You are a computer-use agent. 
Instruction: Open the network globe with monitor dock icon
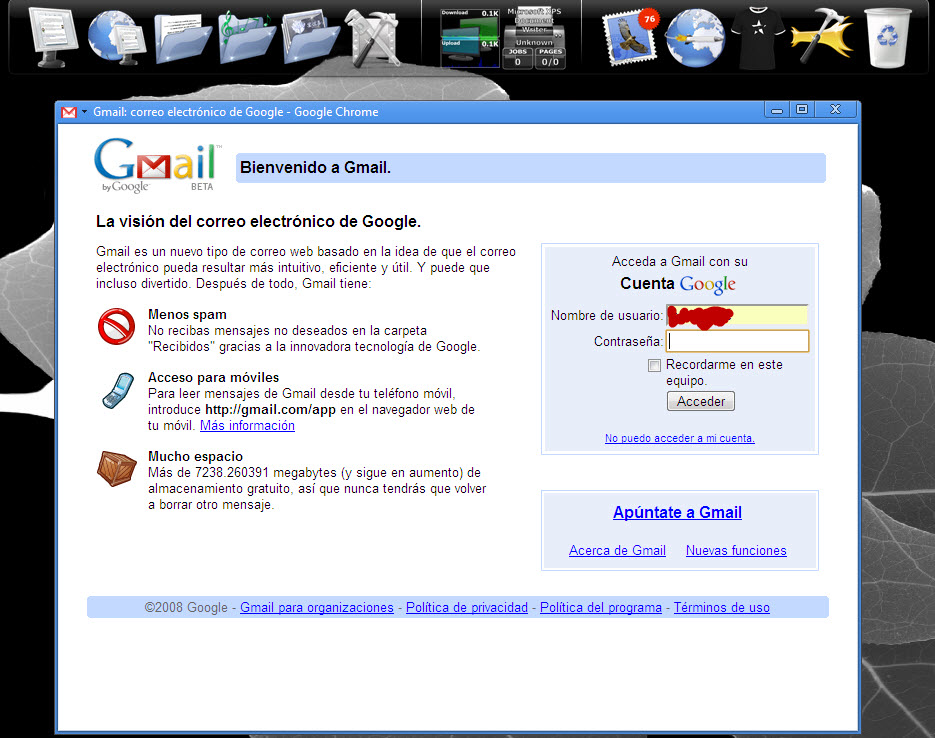(x=116, y=38)
